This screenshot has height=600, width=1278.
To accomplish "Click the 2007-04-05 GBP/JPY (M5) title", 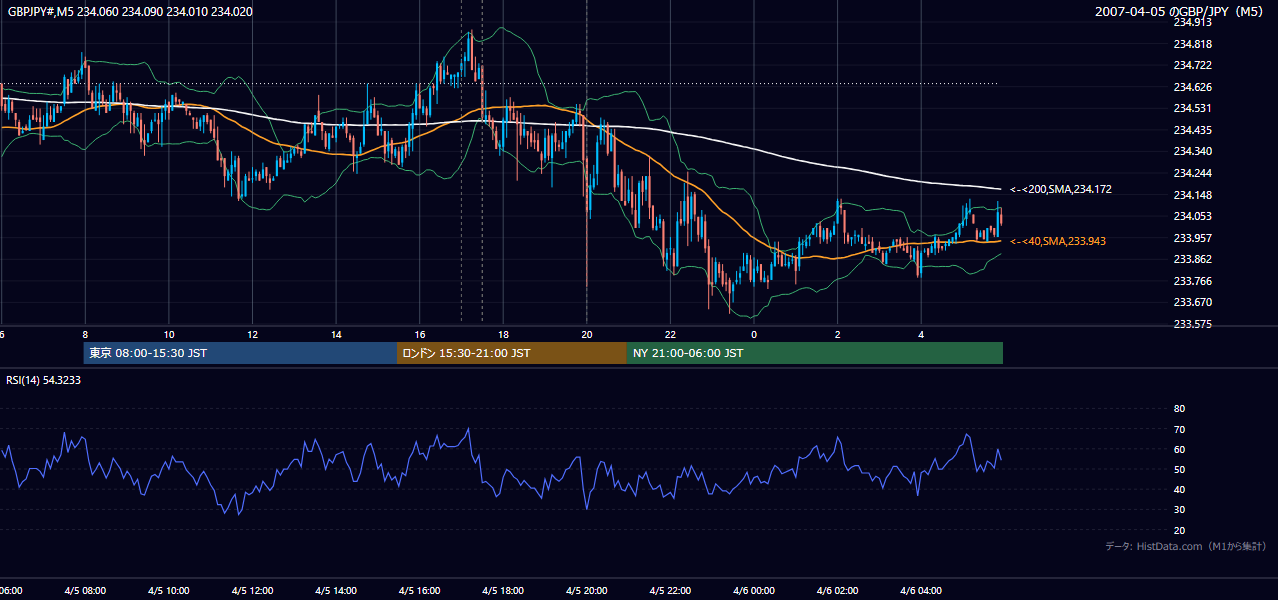I will (1181, 11).
